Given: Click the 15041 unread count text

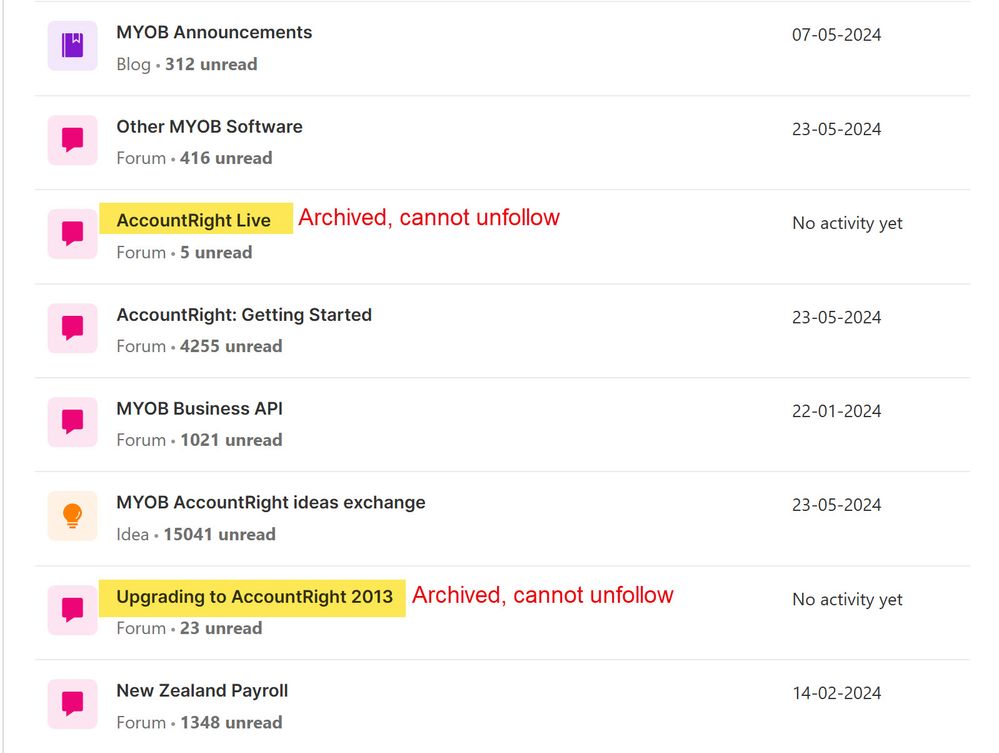Looking at the screenshot, I should [x=219, y=534].
